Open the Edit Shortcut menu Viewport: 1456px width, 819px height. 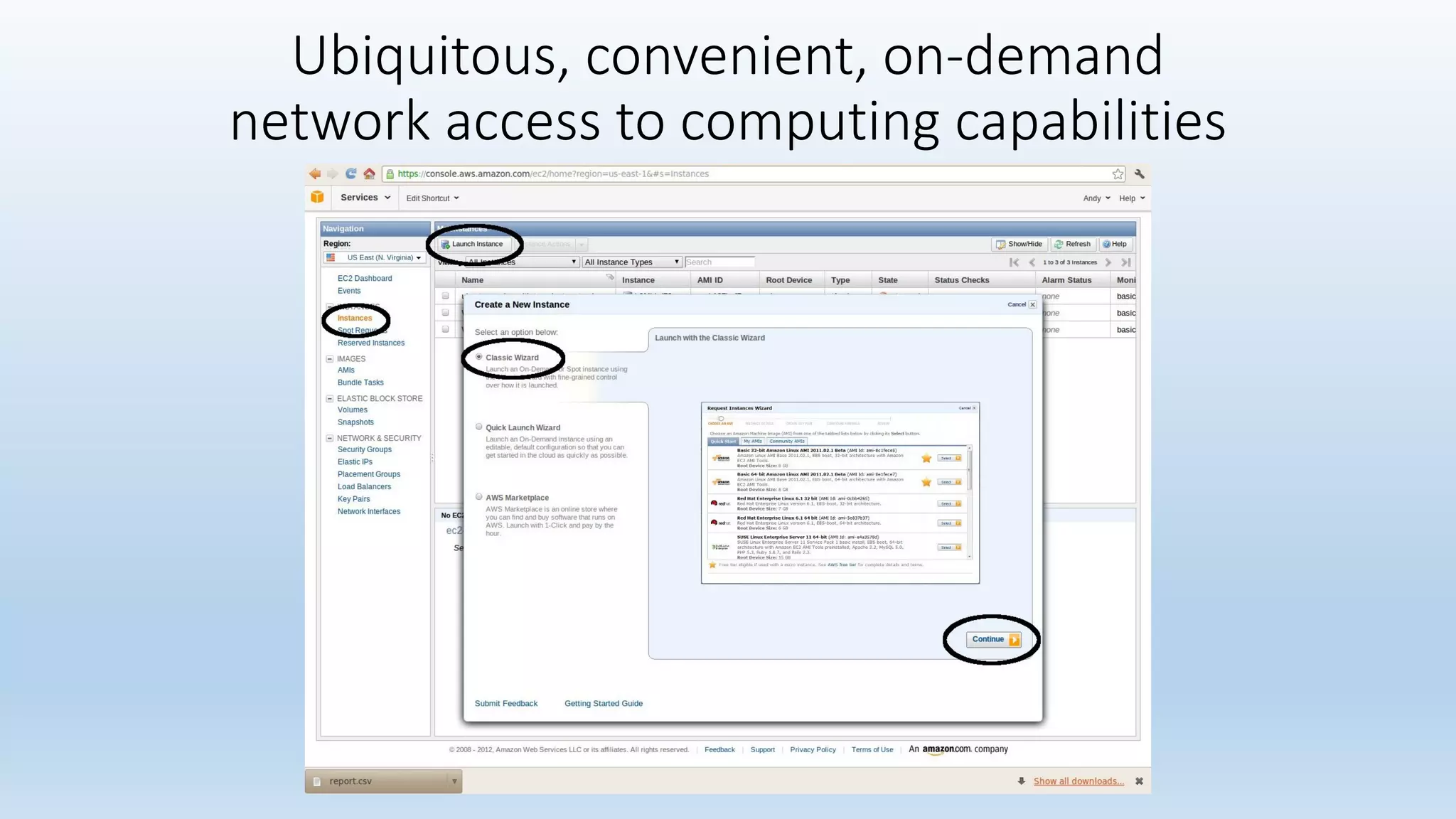coord(432,198)
